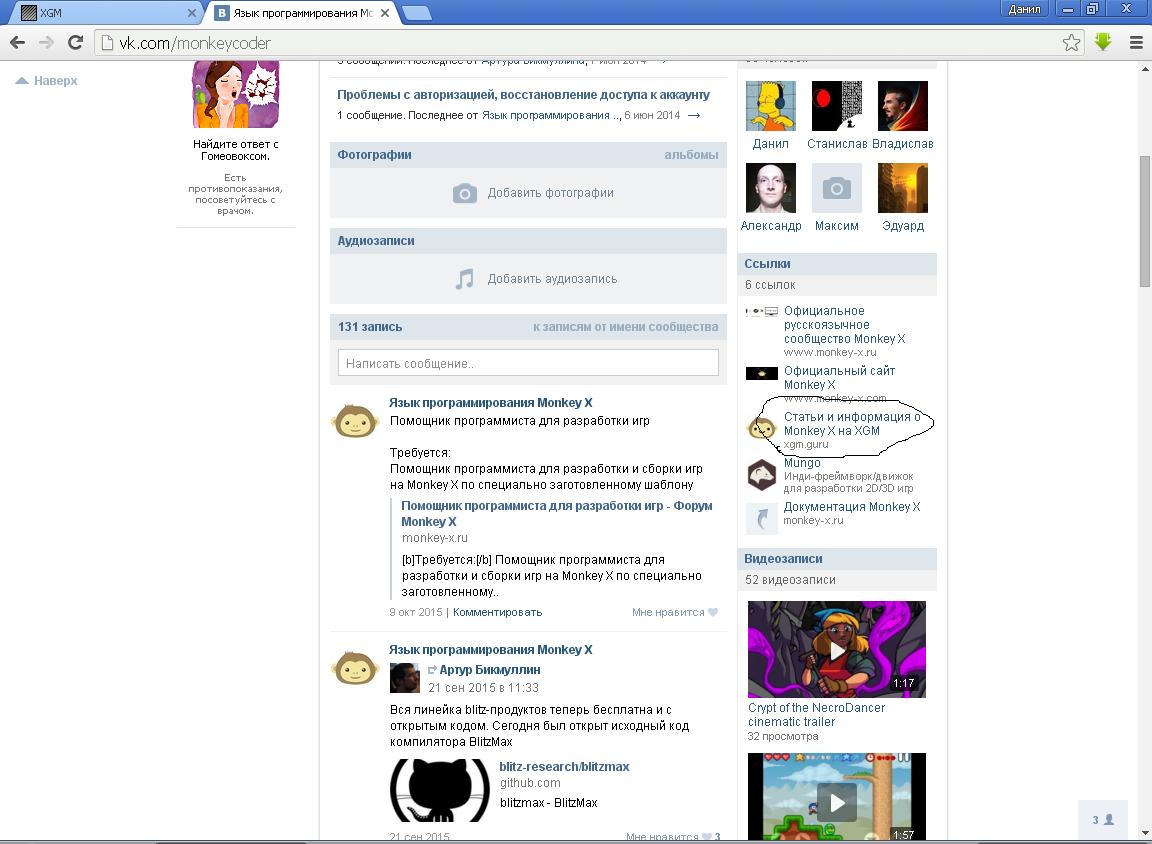This screenshot has height=844, width=1152.
Task: Click monkey avatar of the 9 окт post
Action: pos(356,421)
